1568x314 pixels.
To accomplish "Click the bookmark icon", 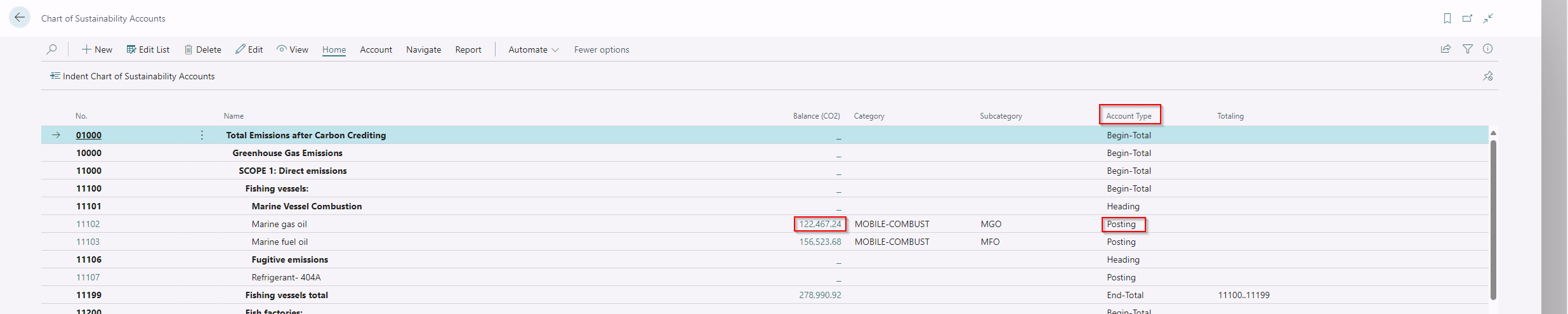I will pyautogui.click(x=1447, y=18).
